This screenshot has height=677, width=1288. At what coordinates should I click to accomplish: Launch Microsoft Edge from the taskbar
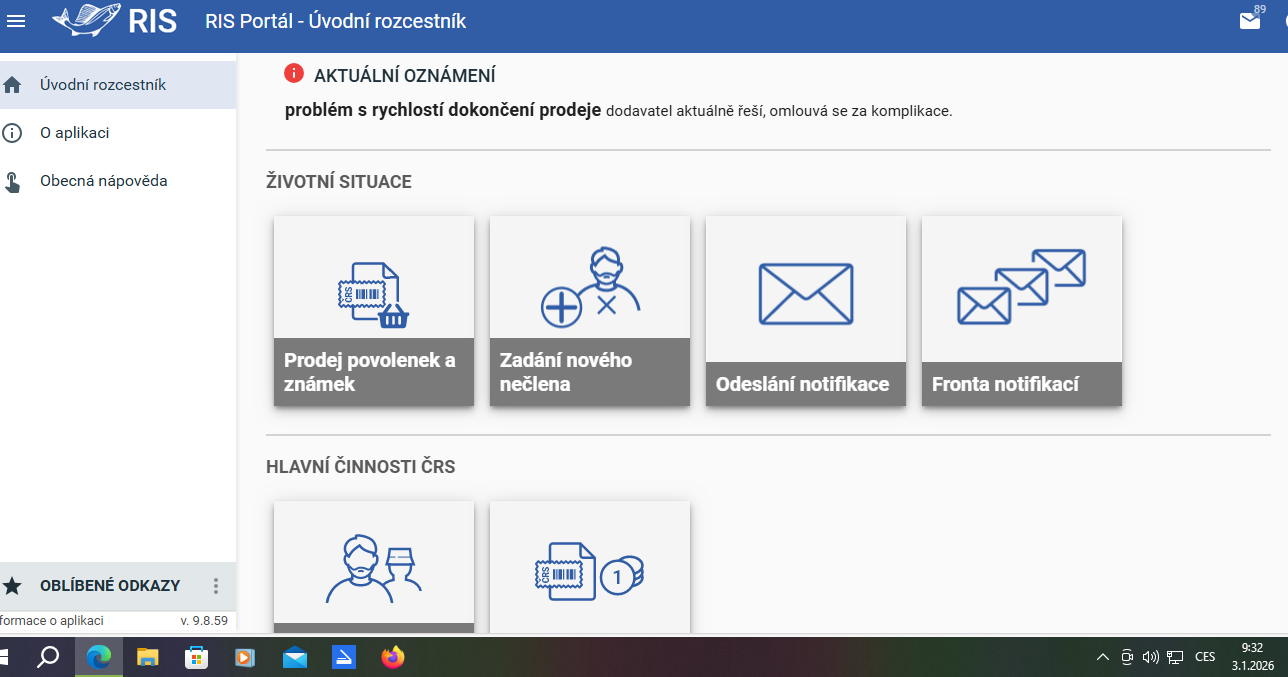(98, 657)
